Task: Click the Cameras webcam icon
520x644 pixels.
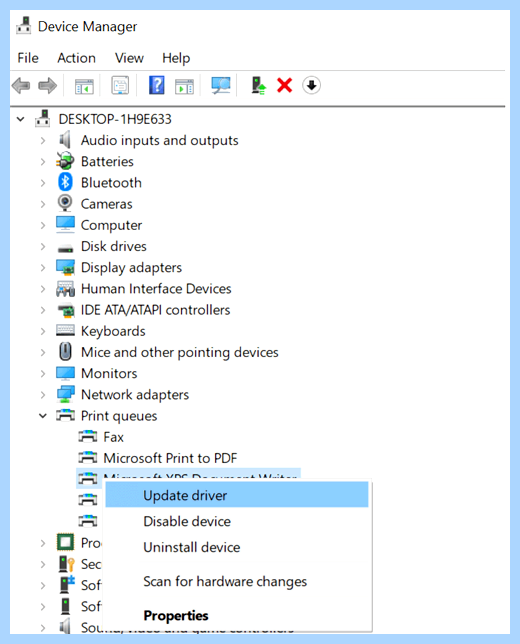Action: (x=65, y=203)
